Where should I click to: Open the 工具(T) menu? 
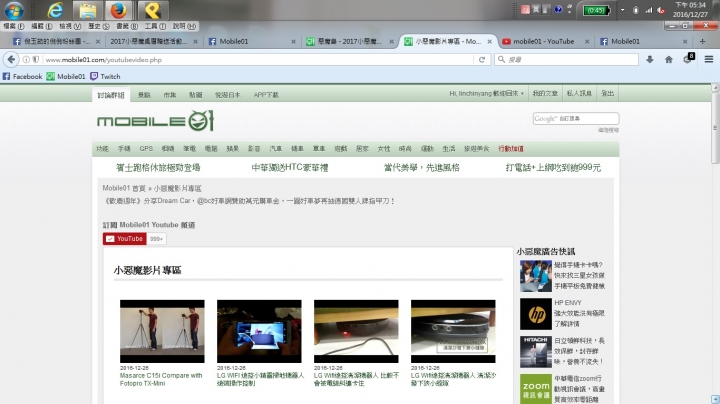click(x=155, y=26)
